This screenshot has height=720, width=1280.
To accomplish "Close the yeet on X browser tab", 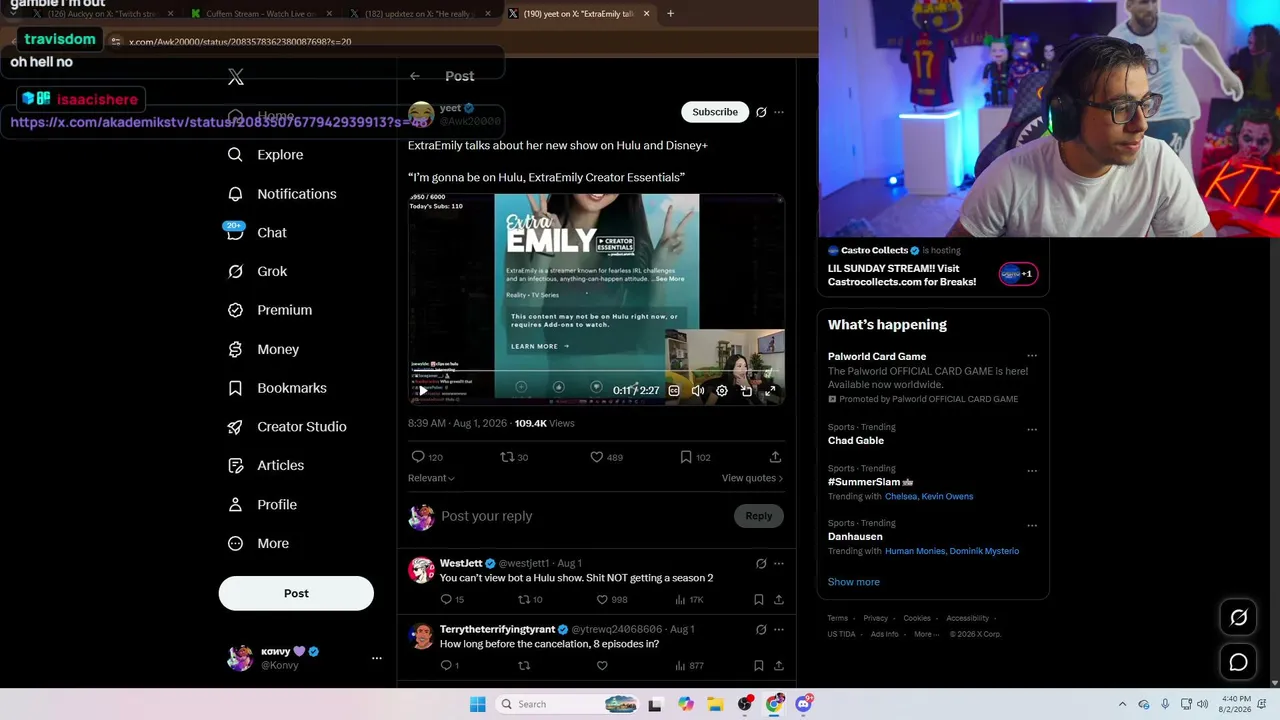I will coord(646,14).
